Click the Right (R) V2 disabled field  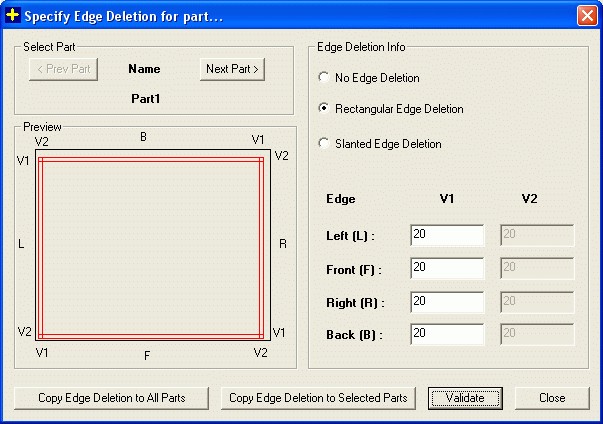[537, 302]
